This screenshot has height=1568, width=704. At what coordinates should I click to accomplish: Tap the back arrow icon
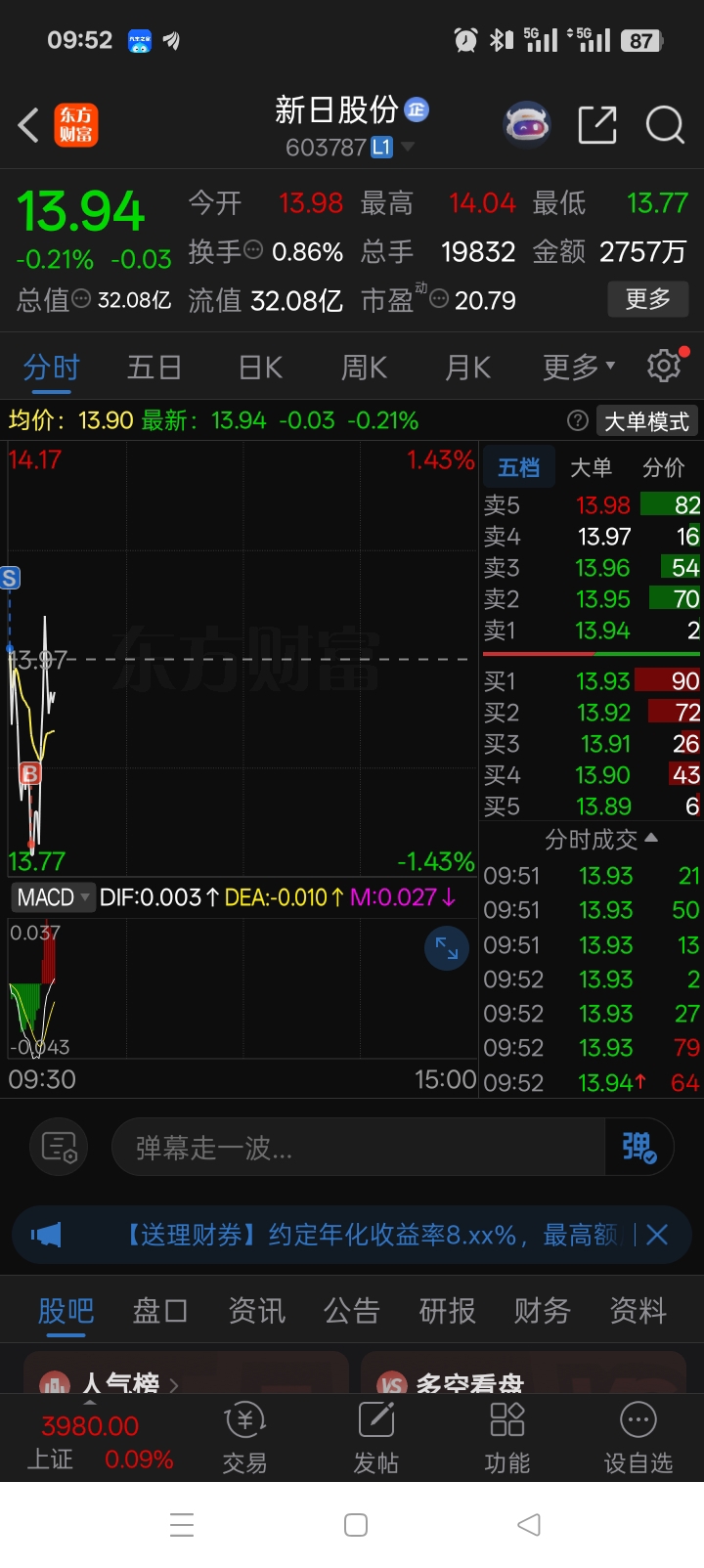[x=28, y=125]
